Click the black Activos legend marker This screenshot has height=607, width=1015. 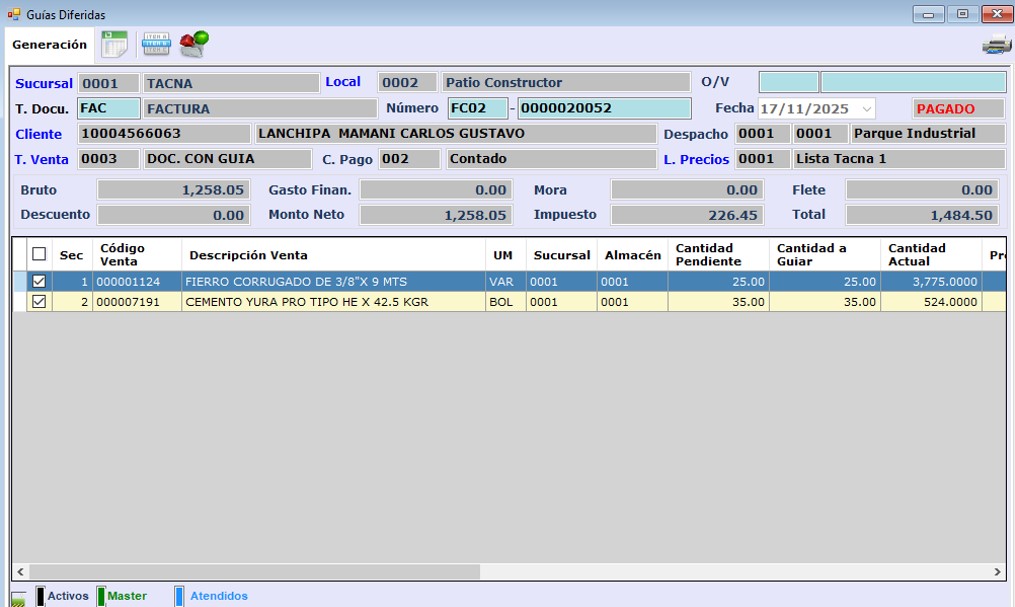40,596
